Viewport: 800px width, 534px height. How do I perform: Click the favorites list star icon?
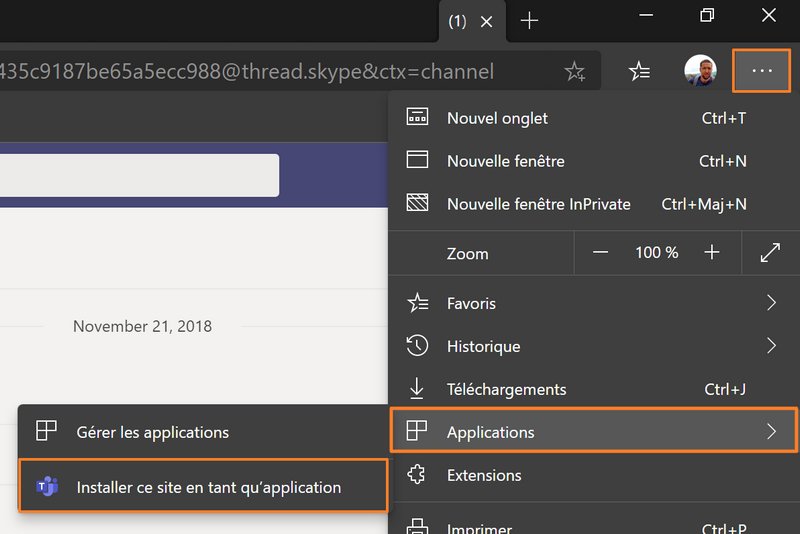click(639, 71)
